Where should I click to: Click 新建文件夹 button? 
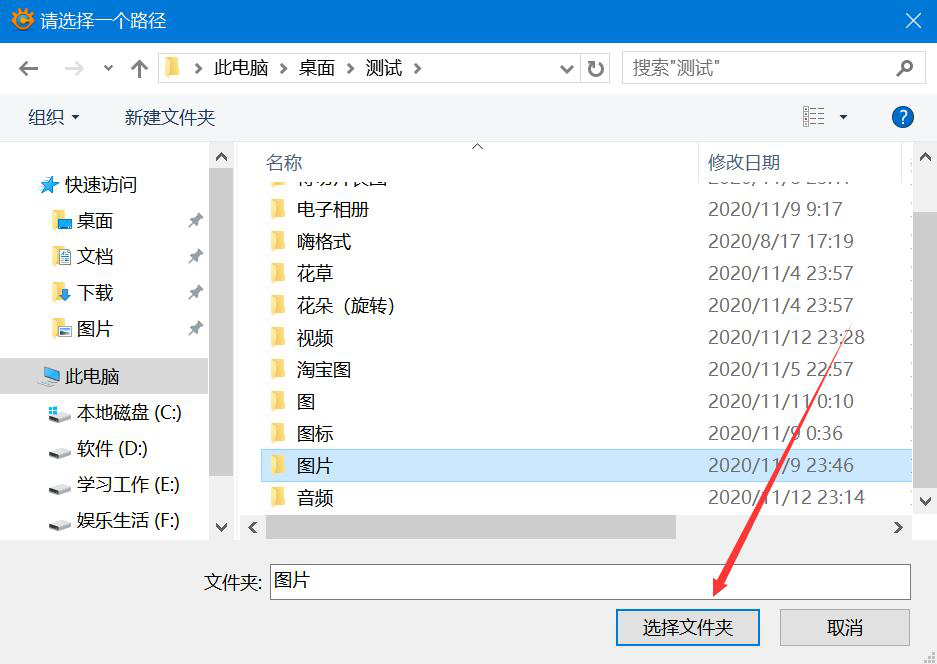[170, 117]
